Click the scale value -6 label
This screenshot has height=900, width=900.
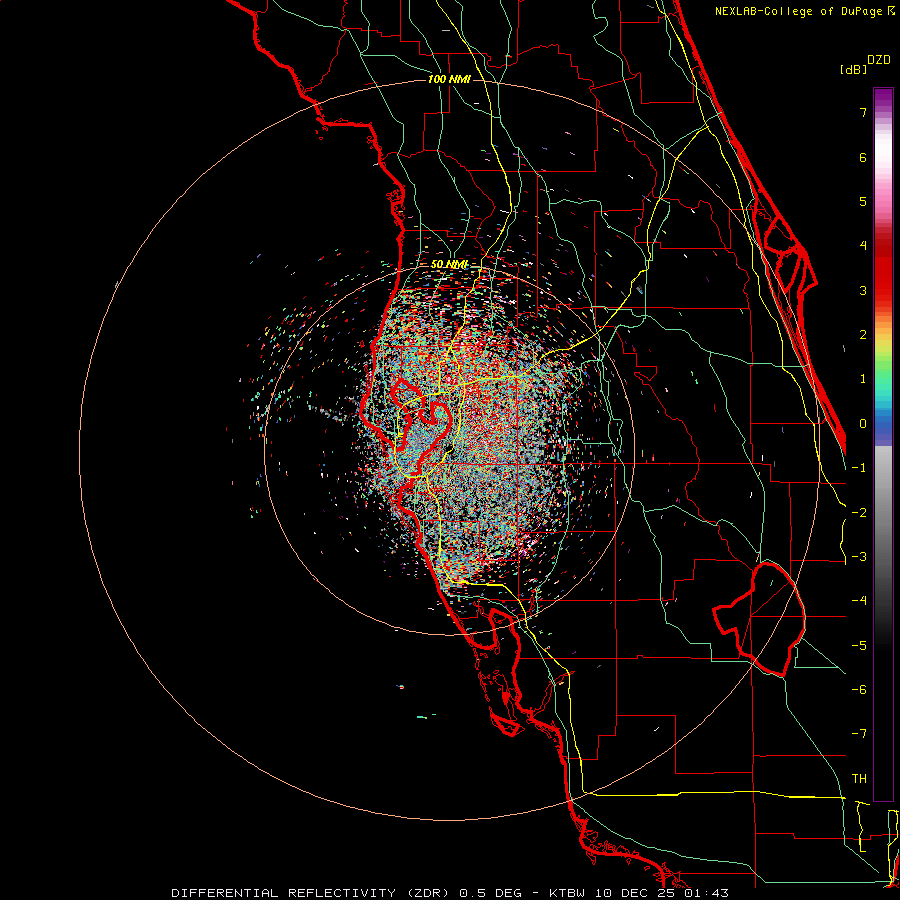(859, 690)
